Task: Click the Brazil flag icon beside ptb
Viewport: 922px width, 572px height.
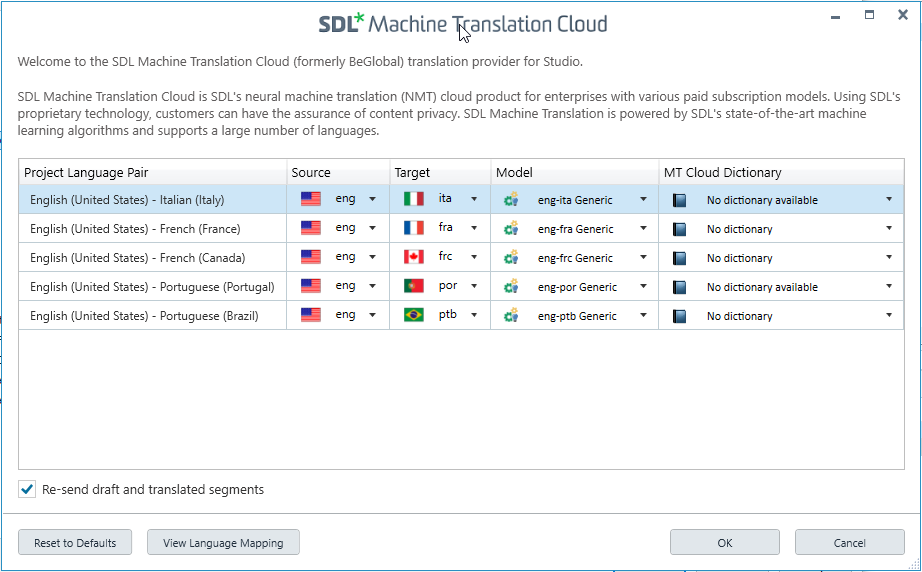Action: pos(414,315)
